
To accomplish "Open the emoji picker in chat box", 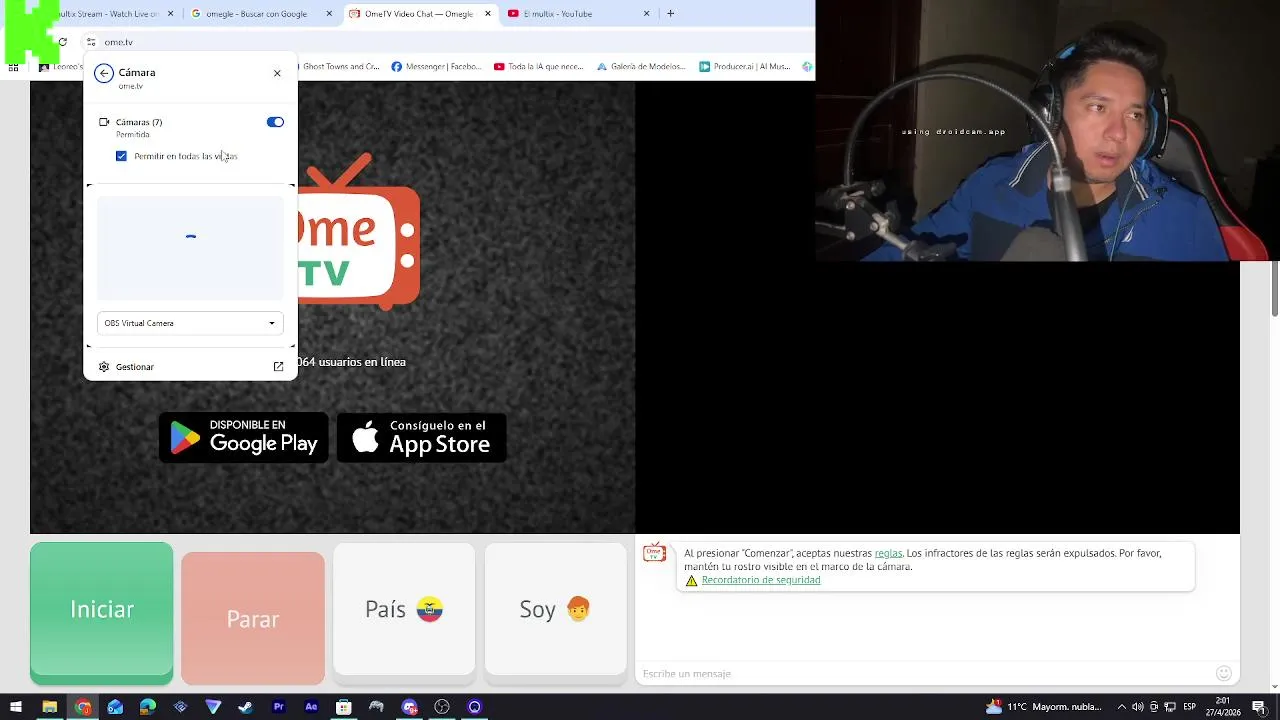I will (1223, 674).
